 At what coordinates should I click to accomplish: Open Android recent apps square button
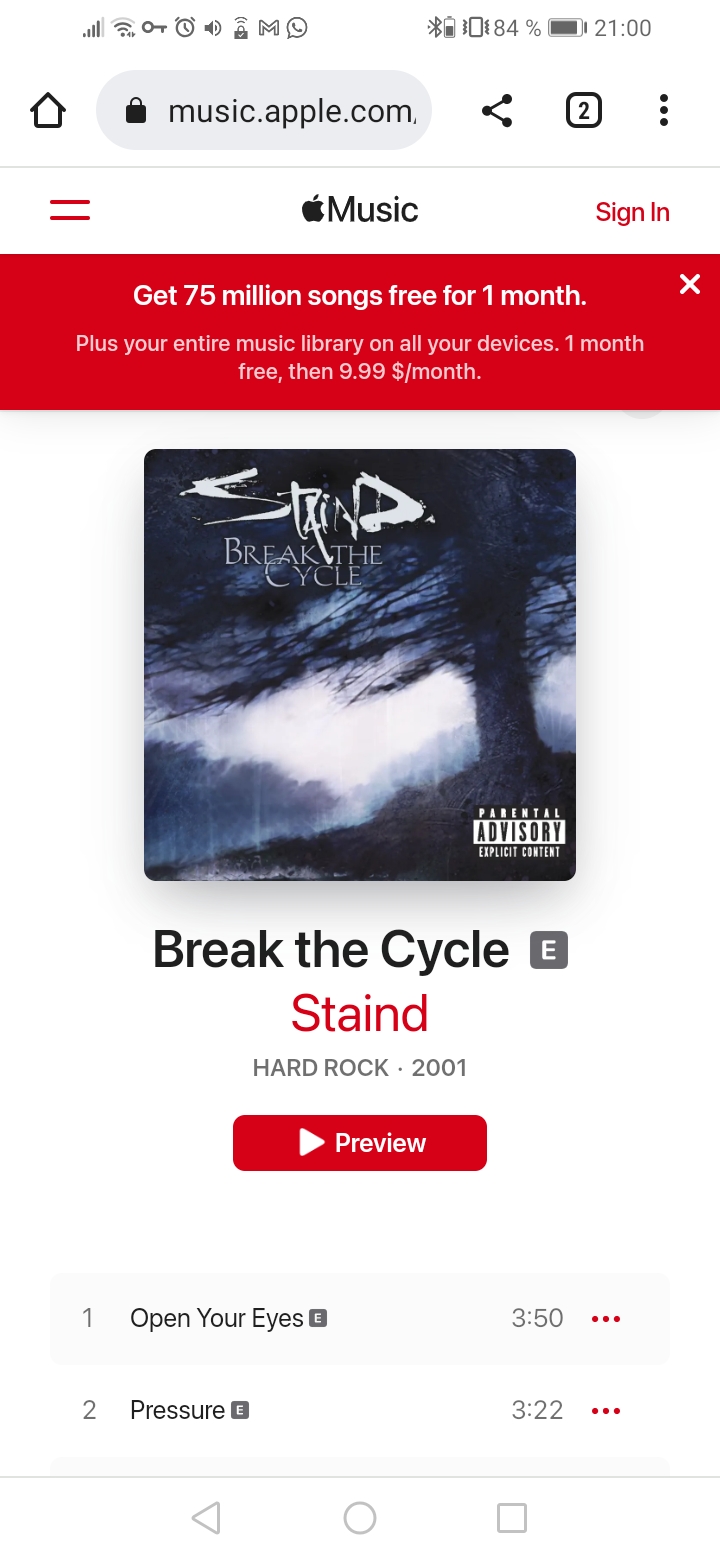512,1518
